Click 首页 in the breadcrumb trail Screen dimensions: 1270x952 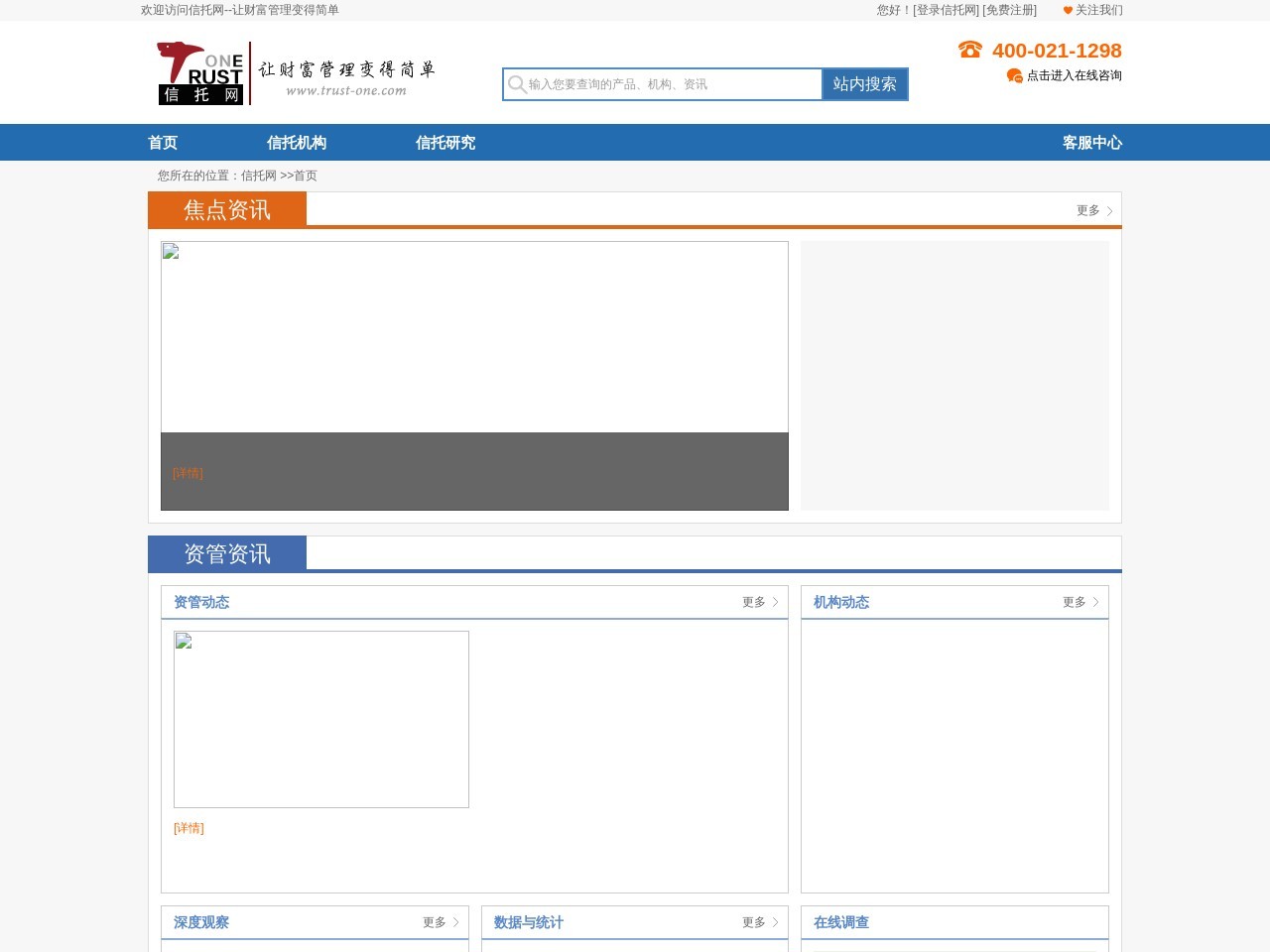coord(306,176)
